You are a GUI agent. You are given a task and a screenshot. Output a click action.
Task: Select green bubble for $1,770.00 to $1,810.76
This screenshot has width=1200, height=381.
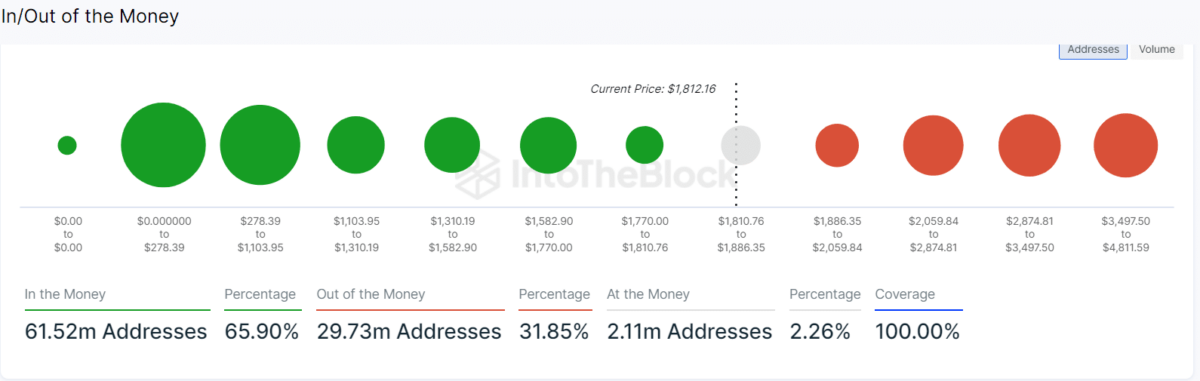tap(644, 145)
